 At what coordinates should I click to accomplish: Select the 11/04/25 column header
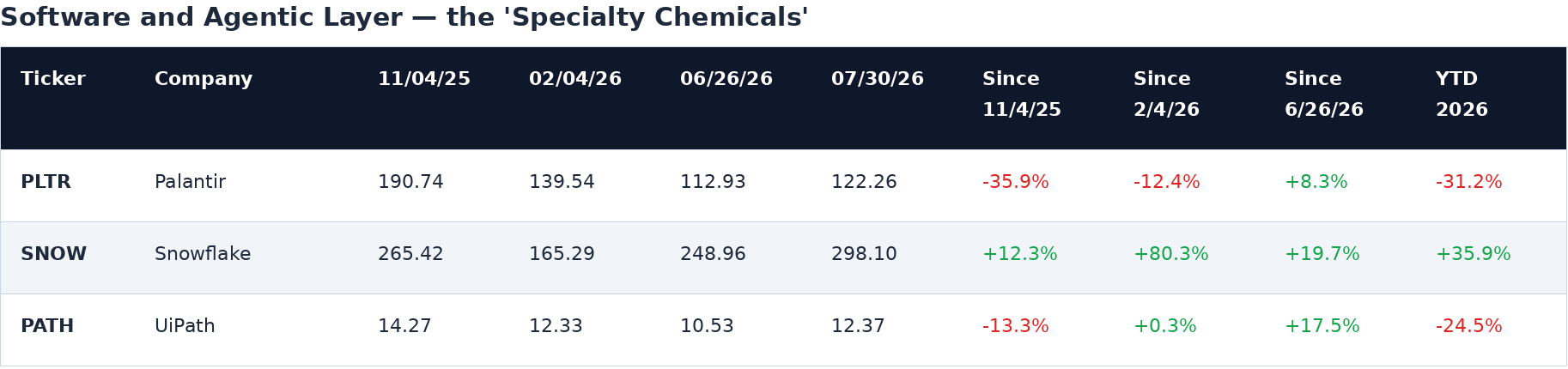click(x=424, y=80)
